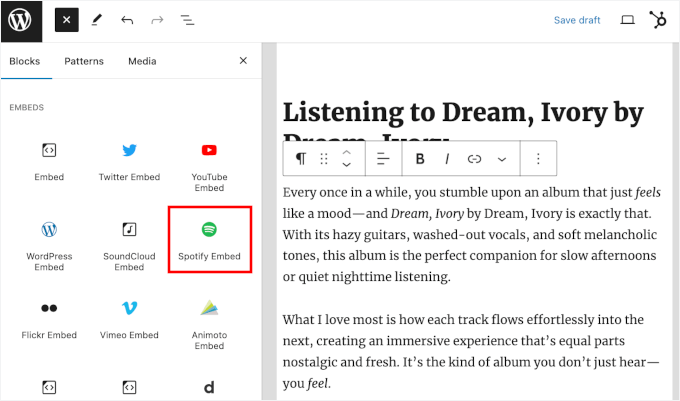Screen dimensions: 680x401
Task: Pick the WordPress Embed block
Action: [x=49, y=239]
